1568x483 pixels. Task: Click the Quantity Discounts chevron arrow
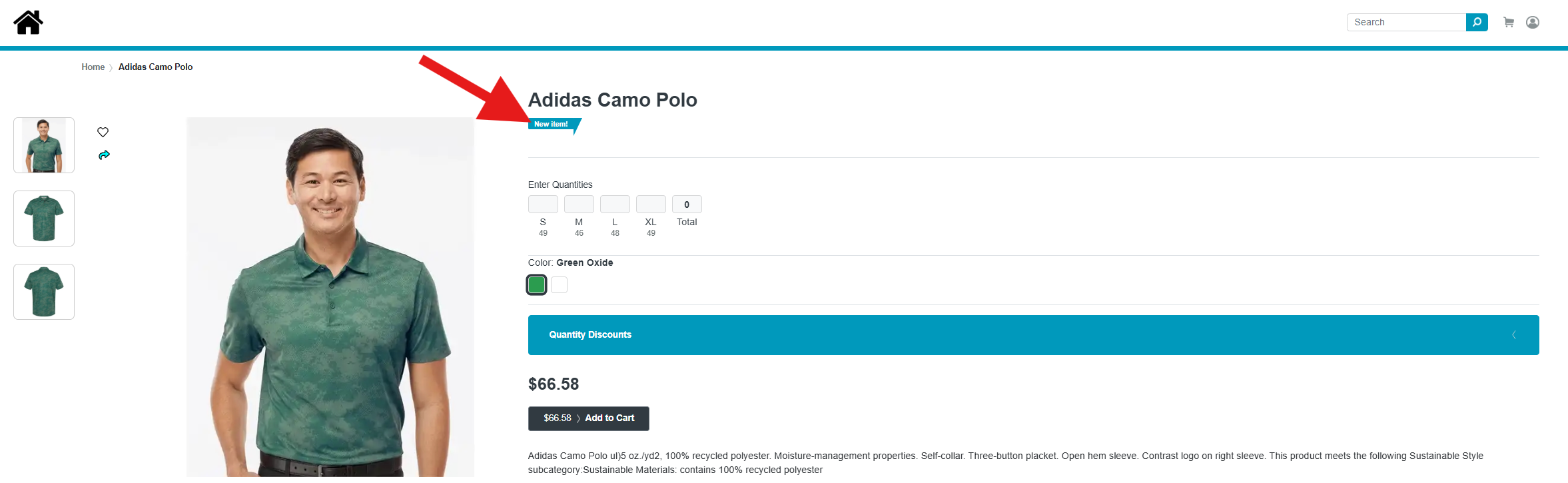coord(1514,335)
